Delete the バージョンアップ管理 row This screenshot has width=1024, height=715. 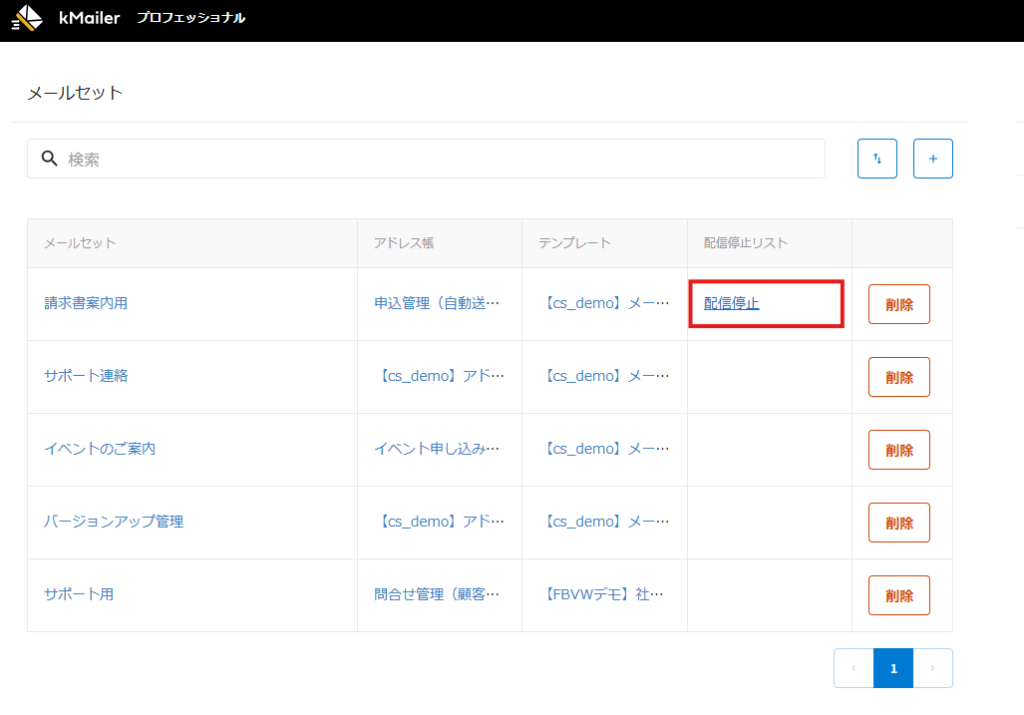899,522
